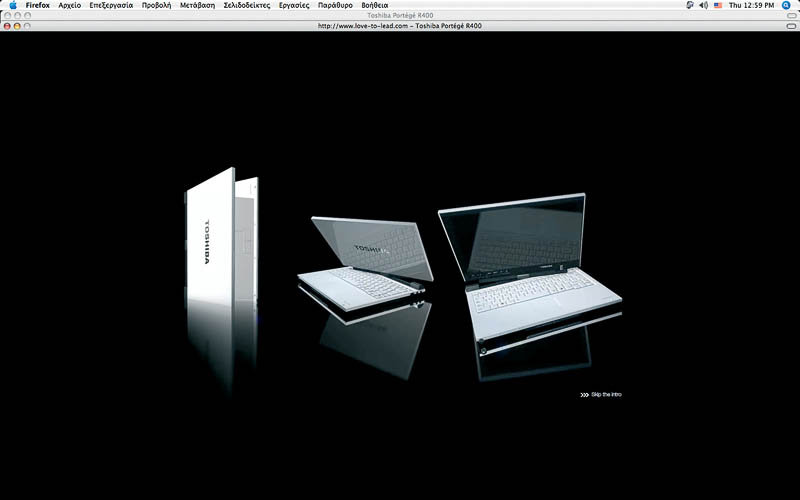Open the Επεξεργασία menu
800x500 pixels.
pyautogui.click(x=111, y=5)
